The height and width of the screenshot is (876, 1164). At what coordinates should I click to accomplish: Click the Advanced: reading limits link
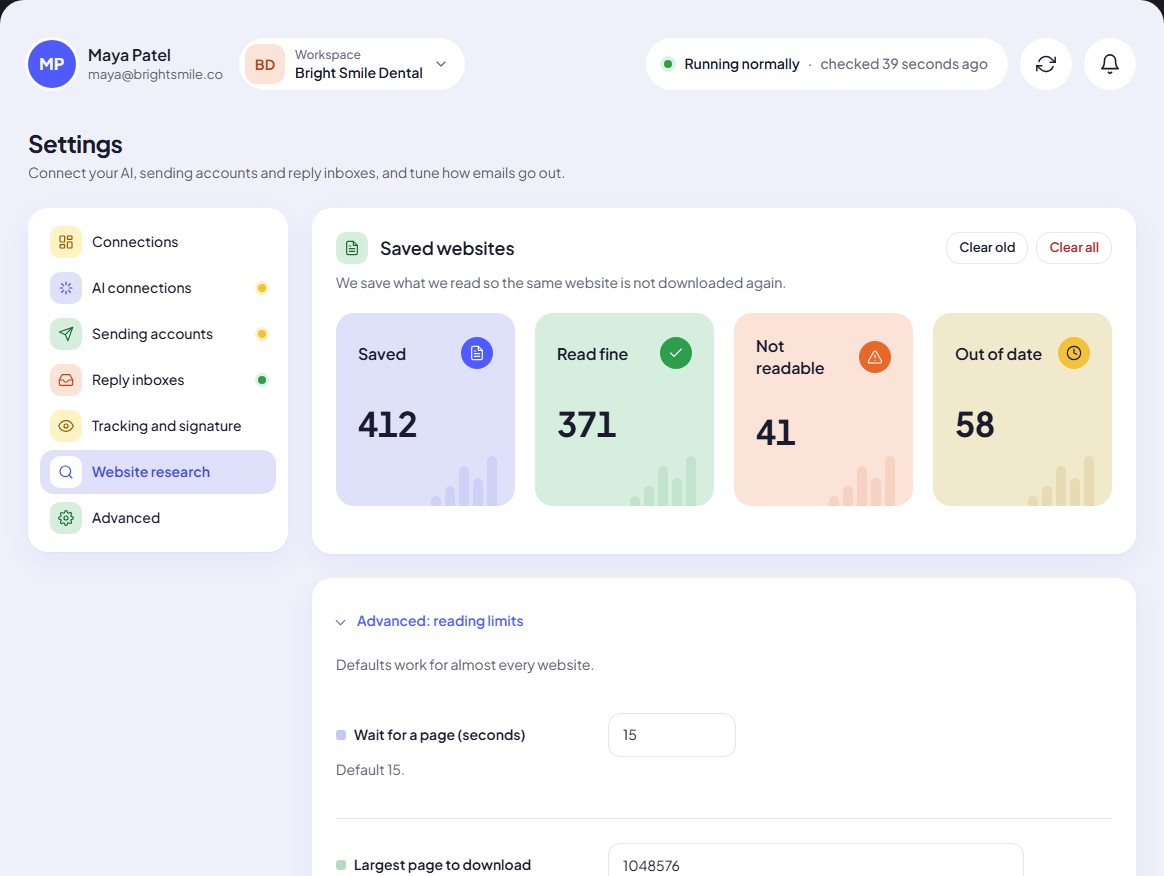tap(440, 621)
